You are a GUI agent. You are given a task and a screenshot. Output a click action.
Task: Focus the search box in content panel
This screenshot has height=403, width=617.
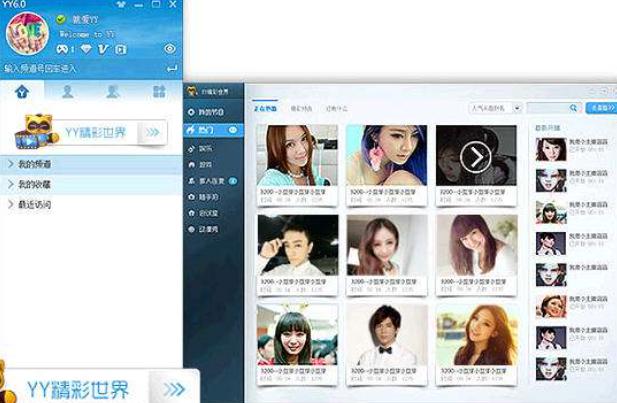pos(554,107)
